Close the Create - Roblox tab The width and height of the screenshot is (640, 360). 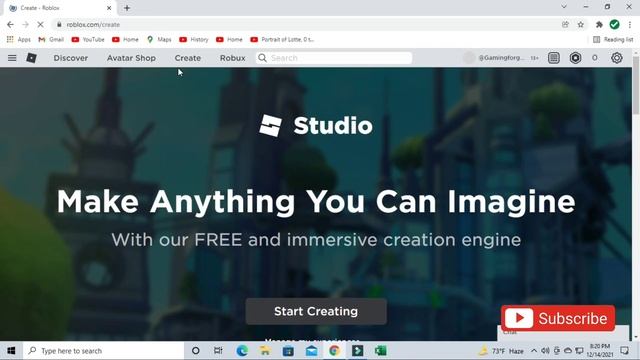(109, 8)
